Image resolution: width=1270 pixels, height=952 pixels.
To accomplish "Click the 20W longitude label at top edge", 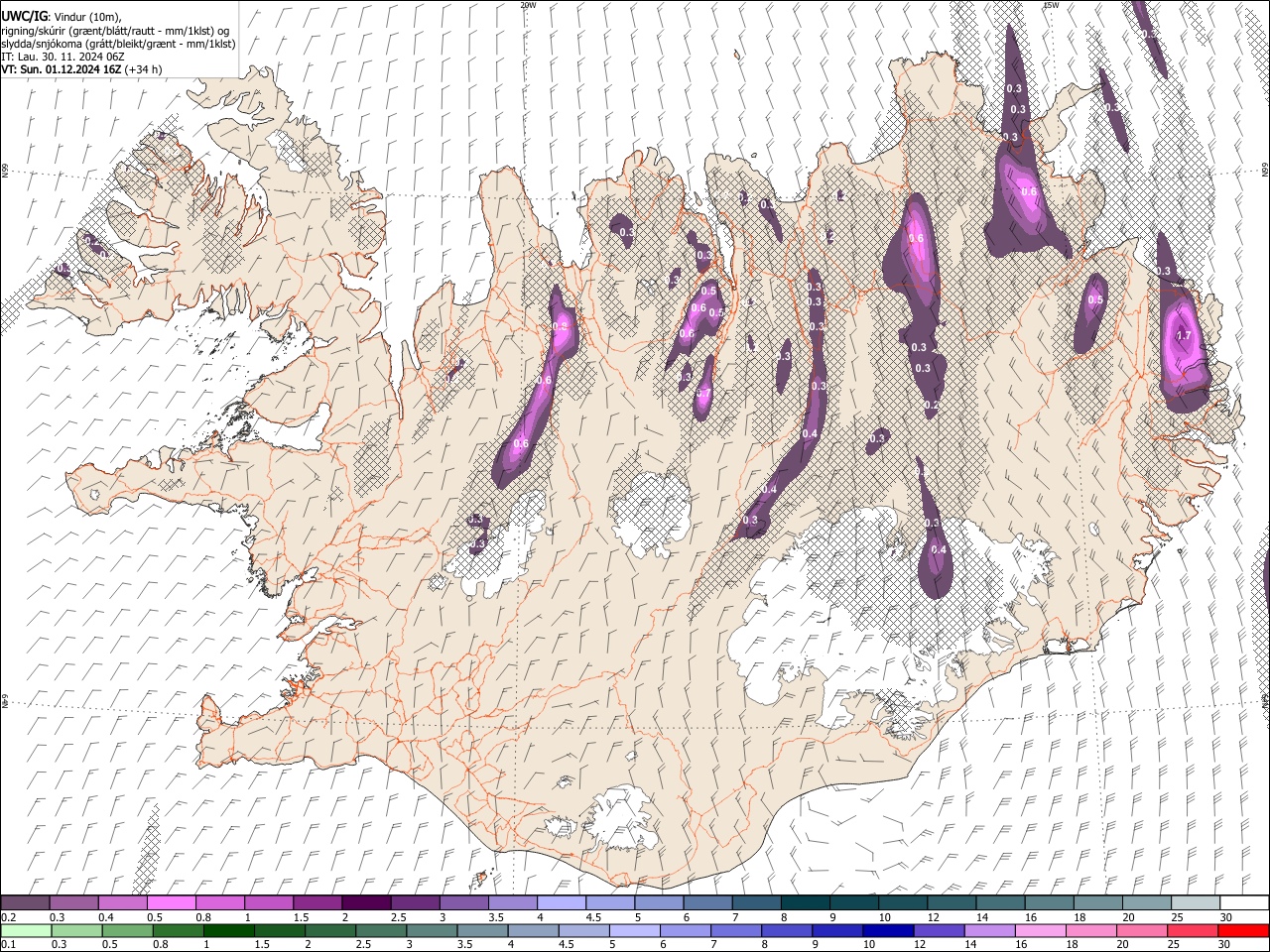I will pos(528,5).
